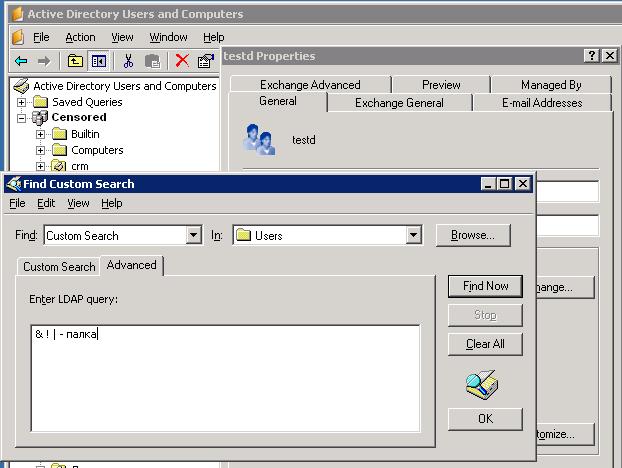Viewport: 622px width, 468px height.
Task: Select the General tab in testd Properties
Action: 278,101
